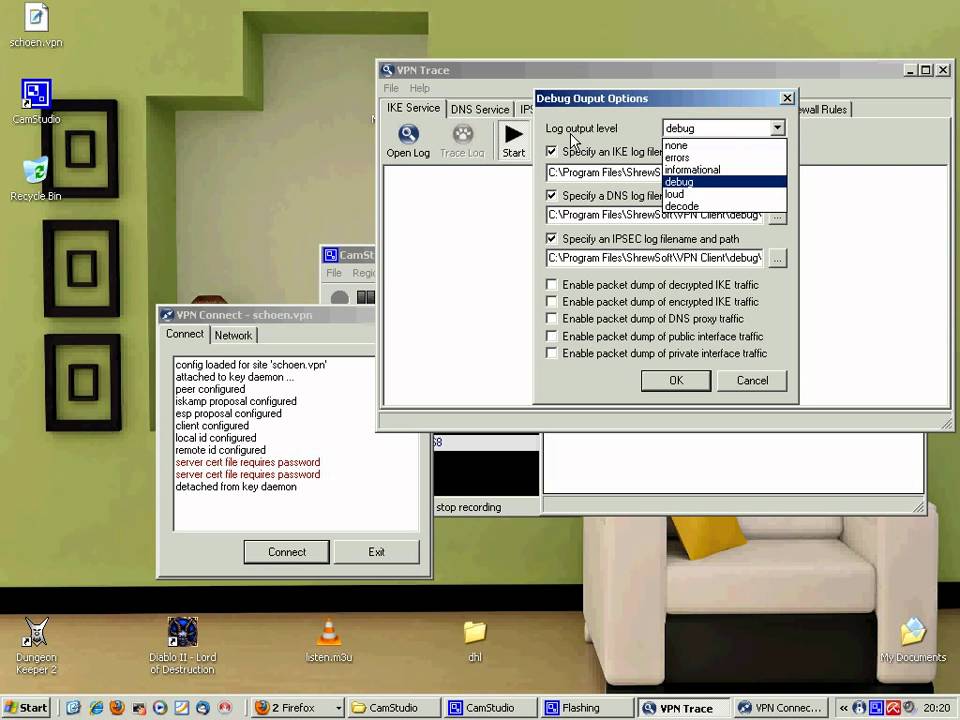Image resolution: width=960 pixels, height=720 pixels.
Task: Switch to IKE Service tab
Action: pos(413,108)
